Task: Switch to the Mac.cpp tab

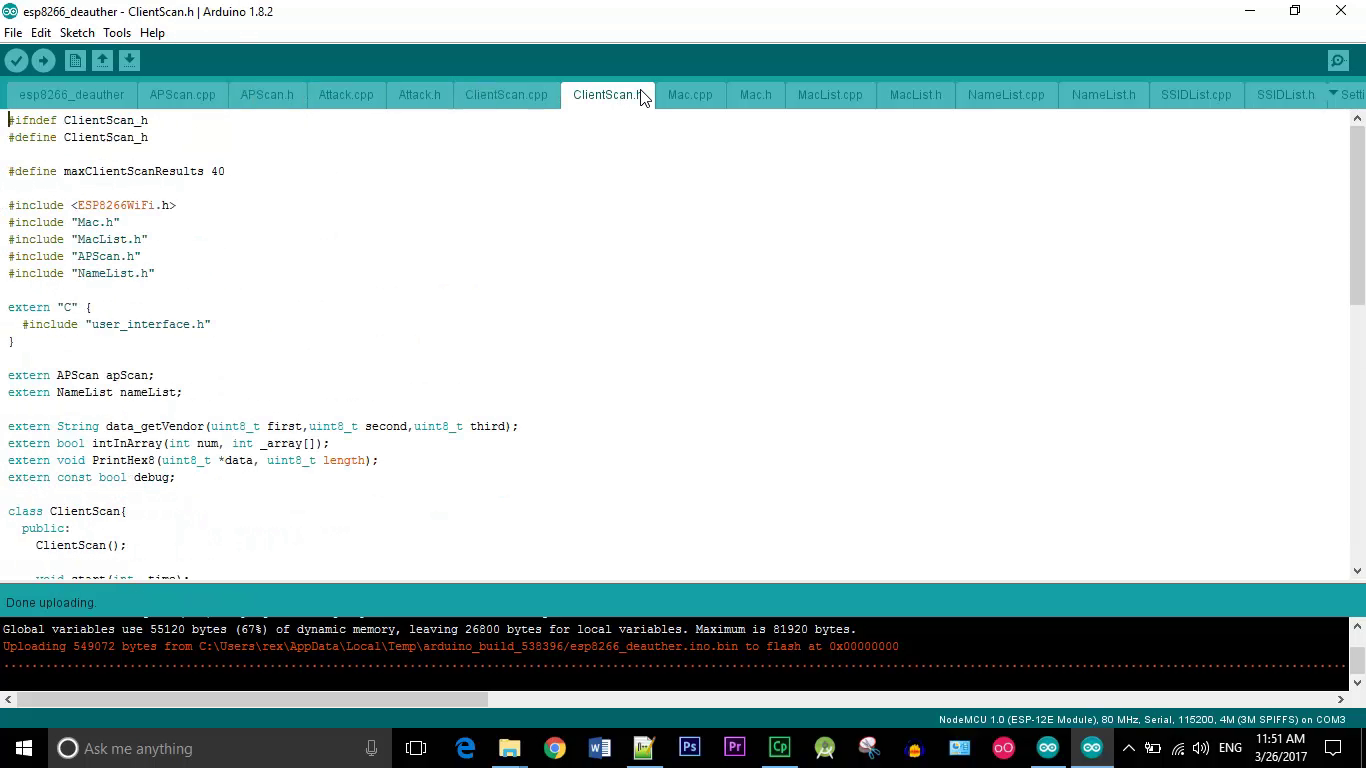Action: [690, 95]
